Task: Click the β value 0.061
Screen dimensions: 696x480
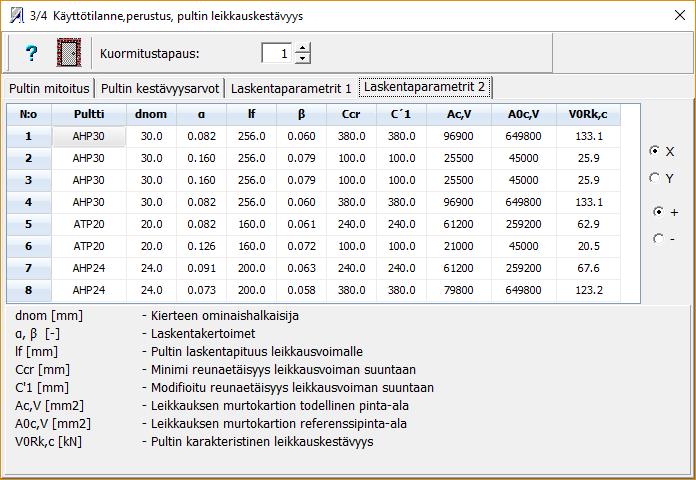Action: point(301,224)
